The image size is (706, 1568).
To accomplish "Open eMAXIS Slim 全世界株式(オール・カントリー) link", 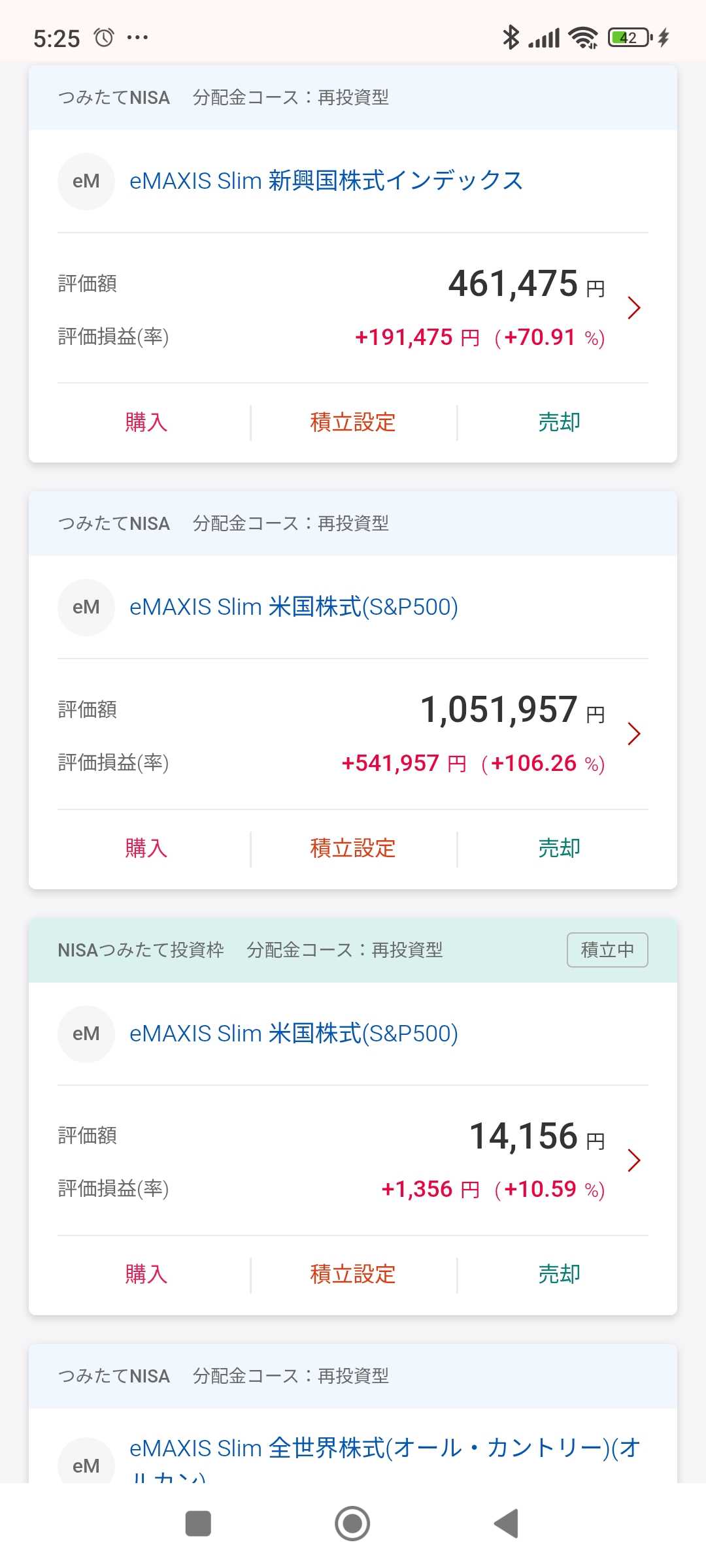I will pos(384,1448).
